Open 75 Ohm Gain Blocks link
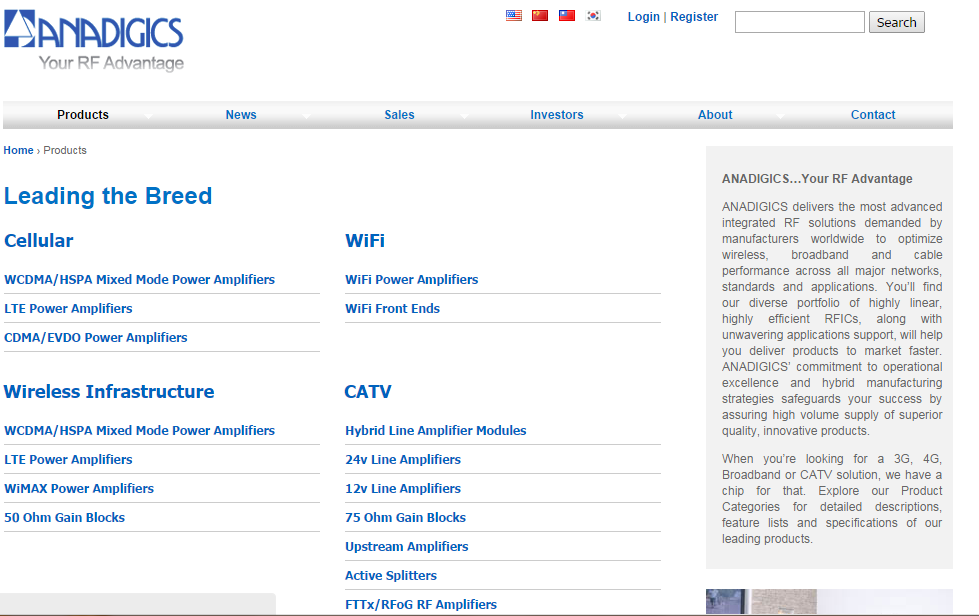 tap(405, 517)
